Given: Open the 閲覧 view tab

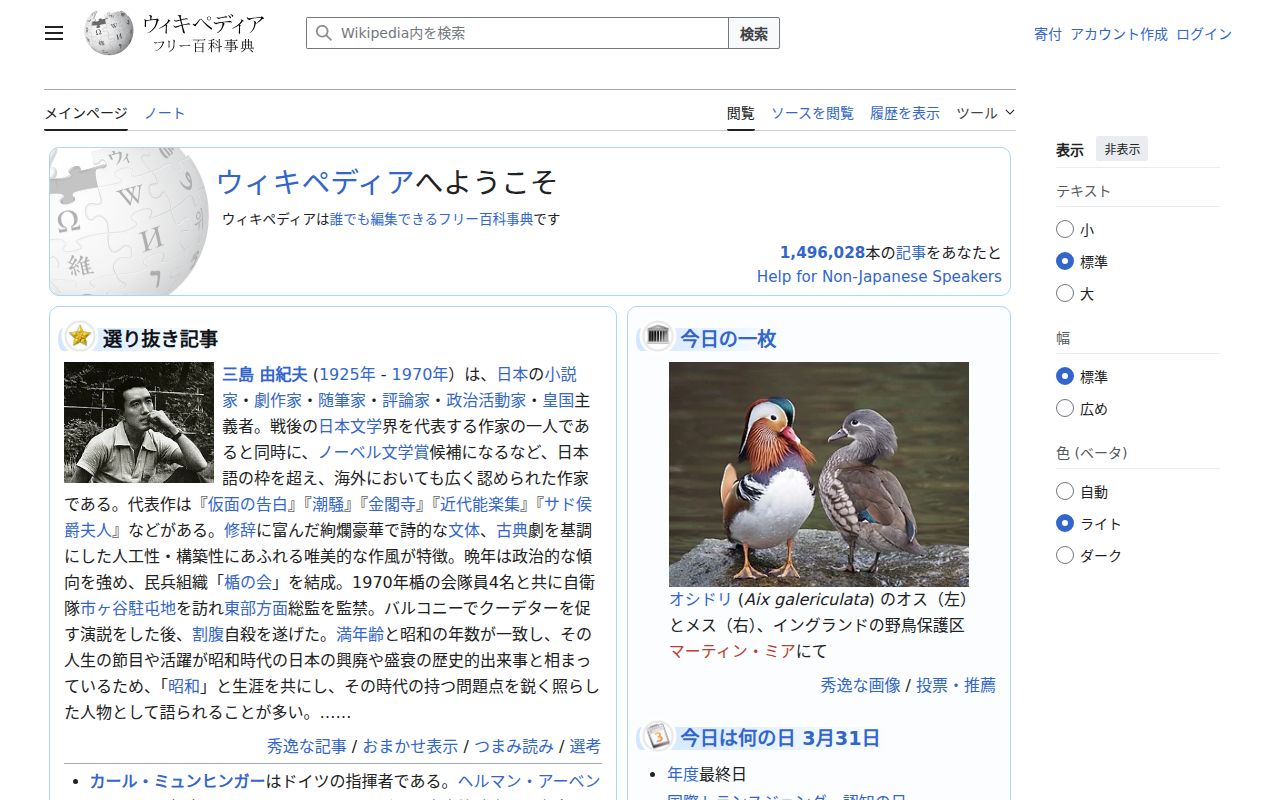Looking at the screenshot, I should (x=741, y=113).
